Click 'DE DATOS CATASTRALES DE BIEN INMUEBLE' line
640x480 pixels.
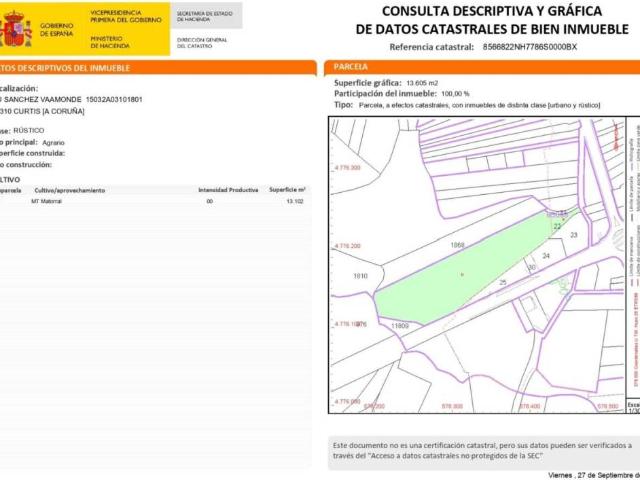pos(492,29)
